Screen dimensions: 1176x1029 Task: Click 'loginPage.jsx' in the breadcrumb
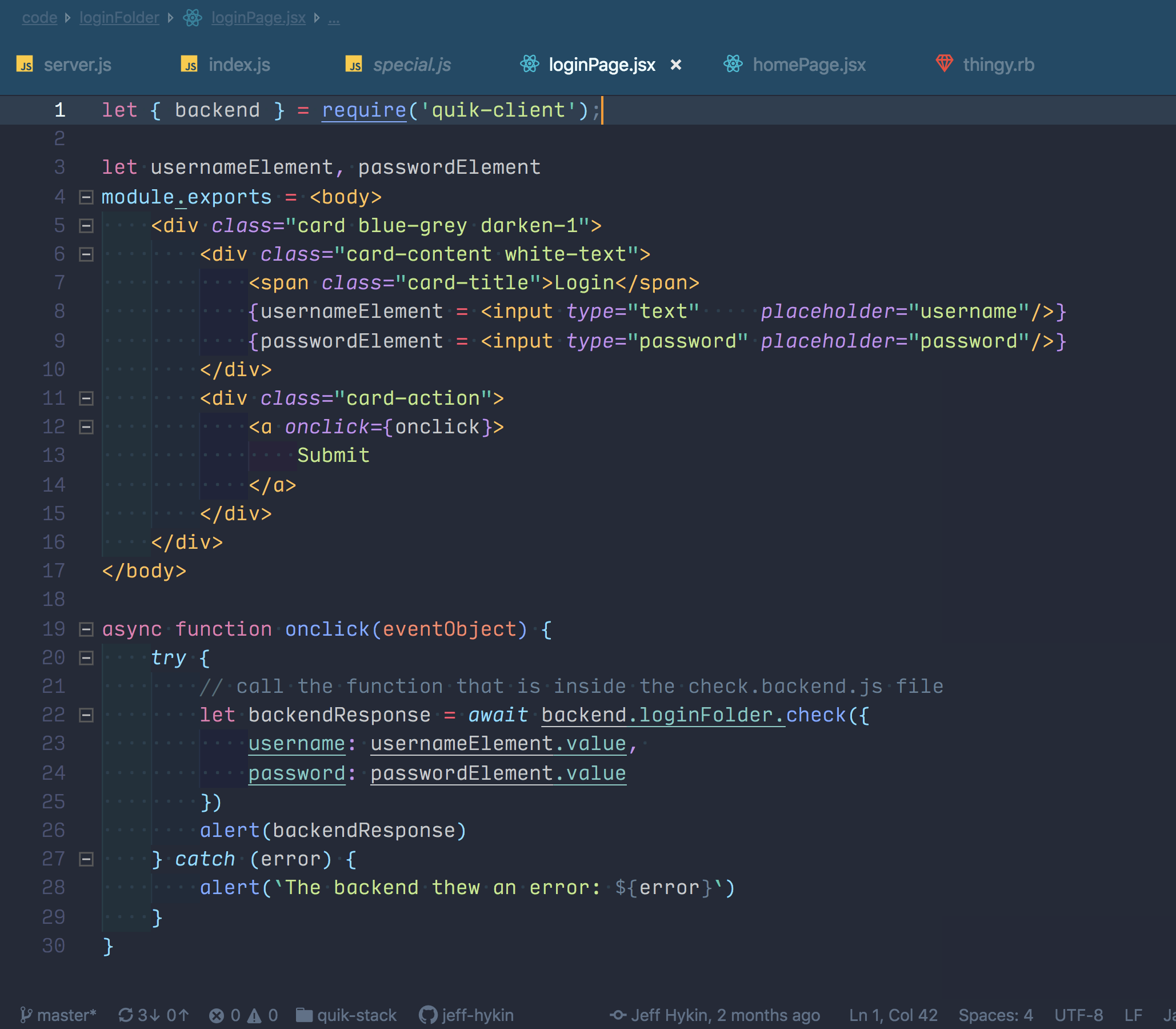coord(258,18)
